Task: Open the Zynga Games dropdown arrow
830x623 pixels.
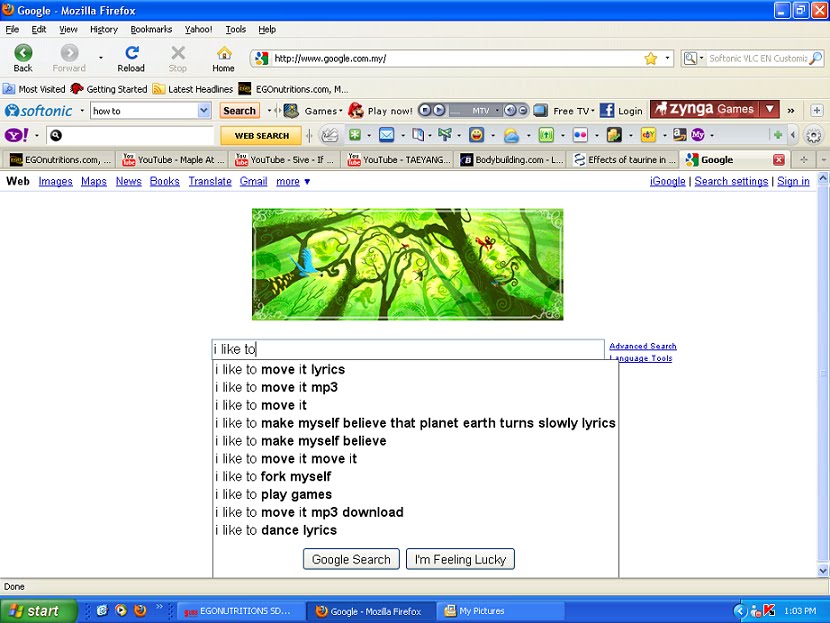Action: [770, 110]
